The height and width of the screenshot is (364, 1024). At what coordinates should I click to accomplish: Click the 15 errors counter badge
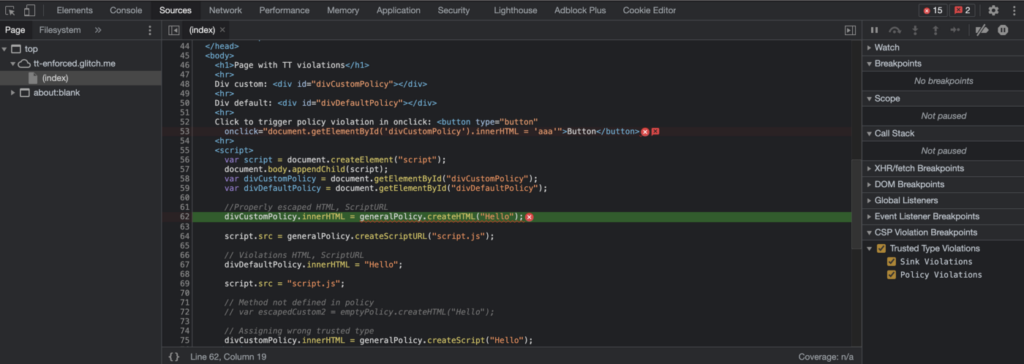(932, 10)
